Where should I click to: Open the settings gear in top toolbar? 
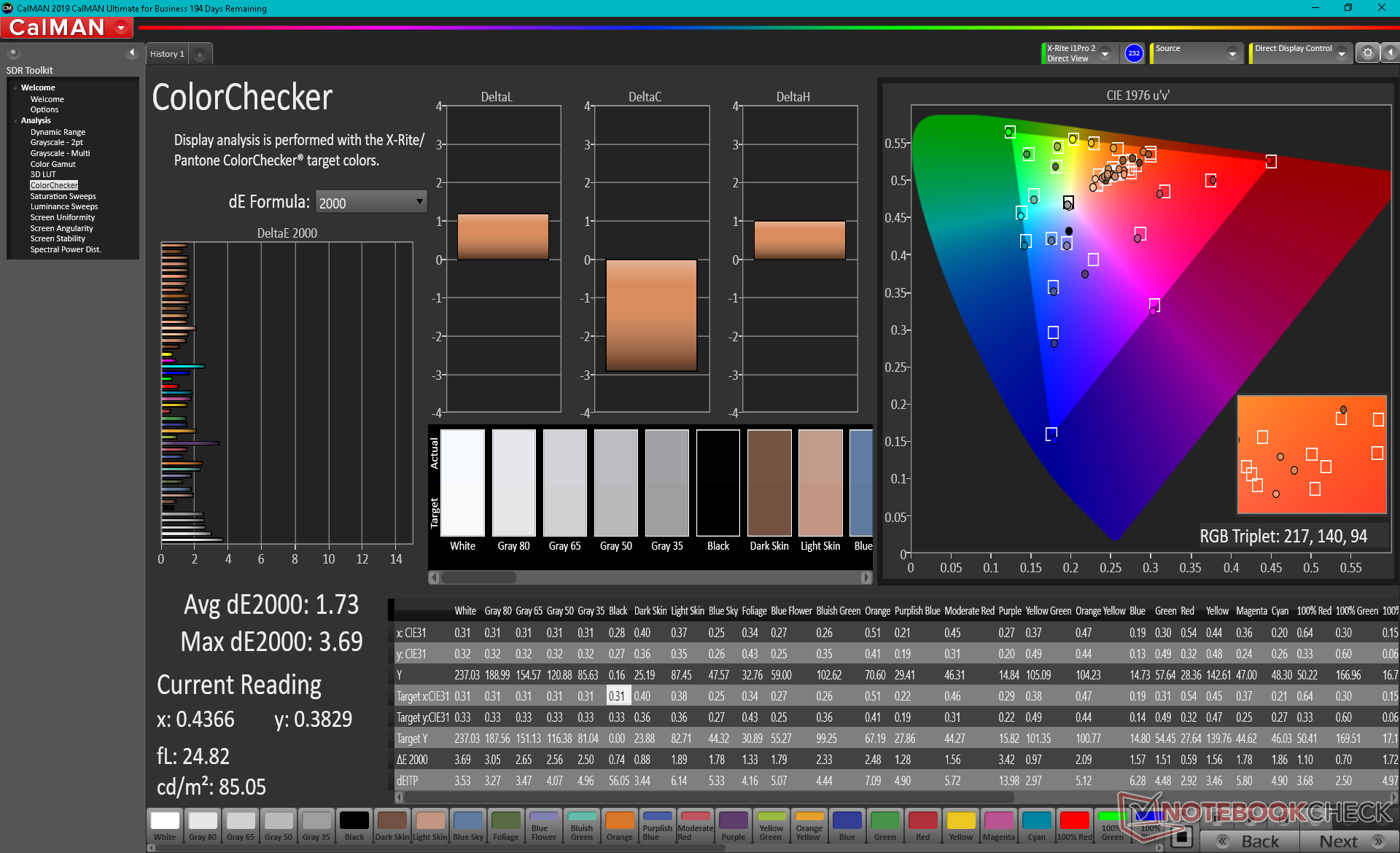[x=1367, y=53]
